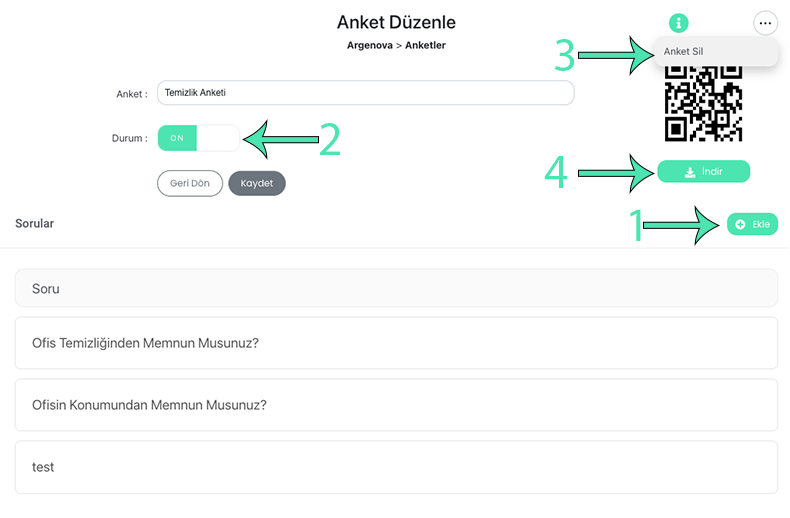Download the QR code with İndir
Image resolution: width=790 pixels, height=518 pixels.
point(703,172)
